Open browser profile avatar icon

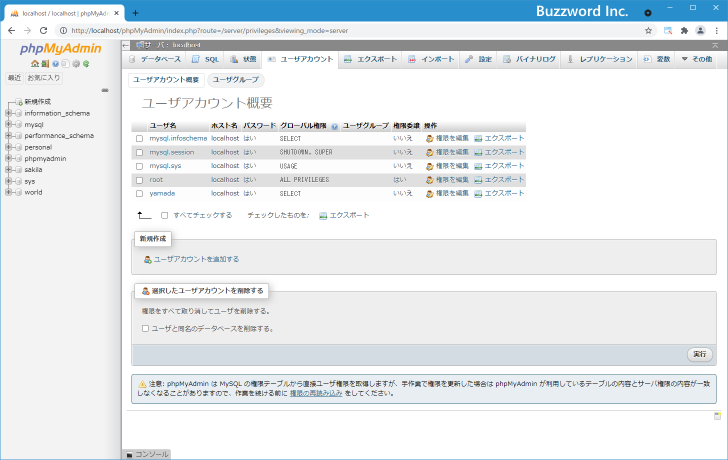[x=700, y=31]
